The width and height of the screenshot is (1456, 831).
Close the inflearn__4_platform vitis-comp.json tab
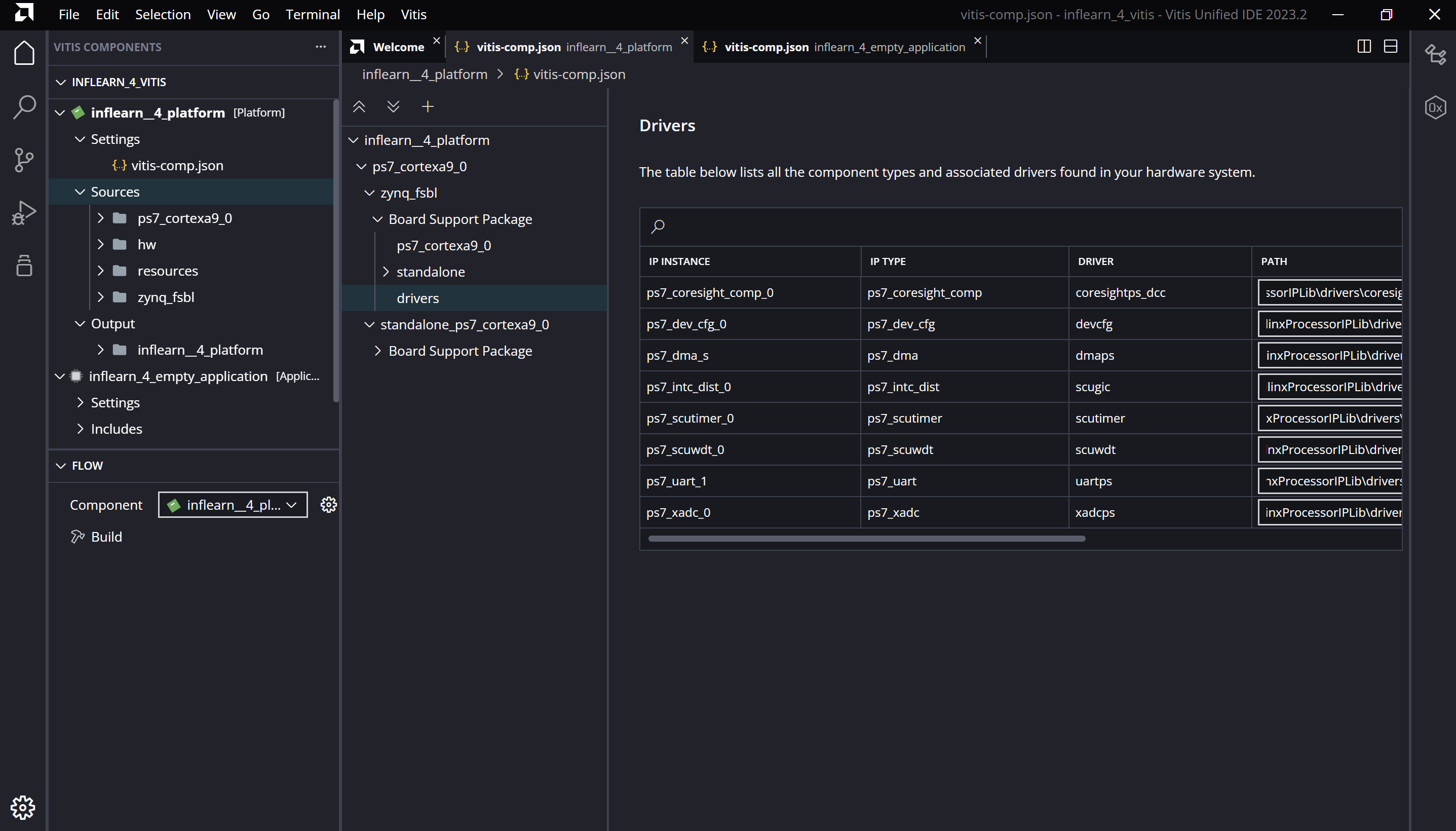tap(684, 41)
